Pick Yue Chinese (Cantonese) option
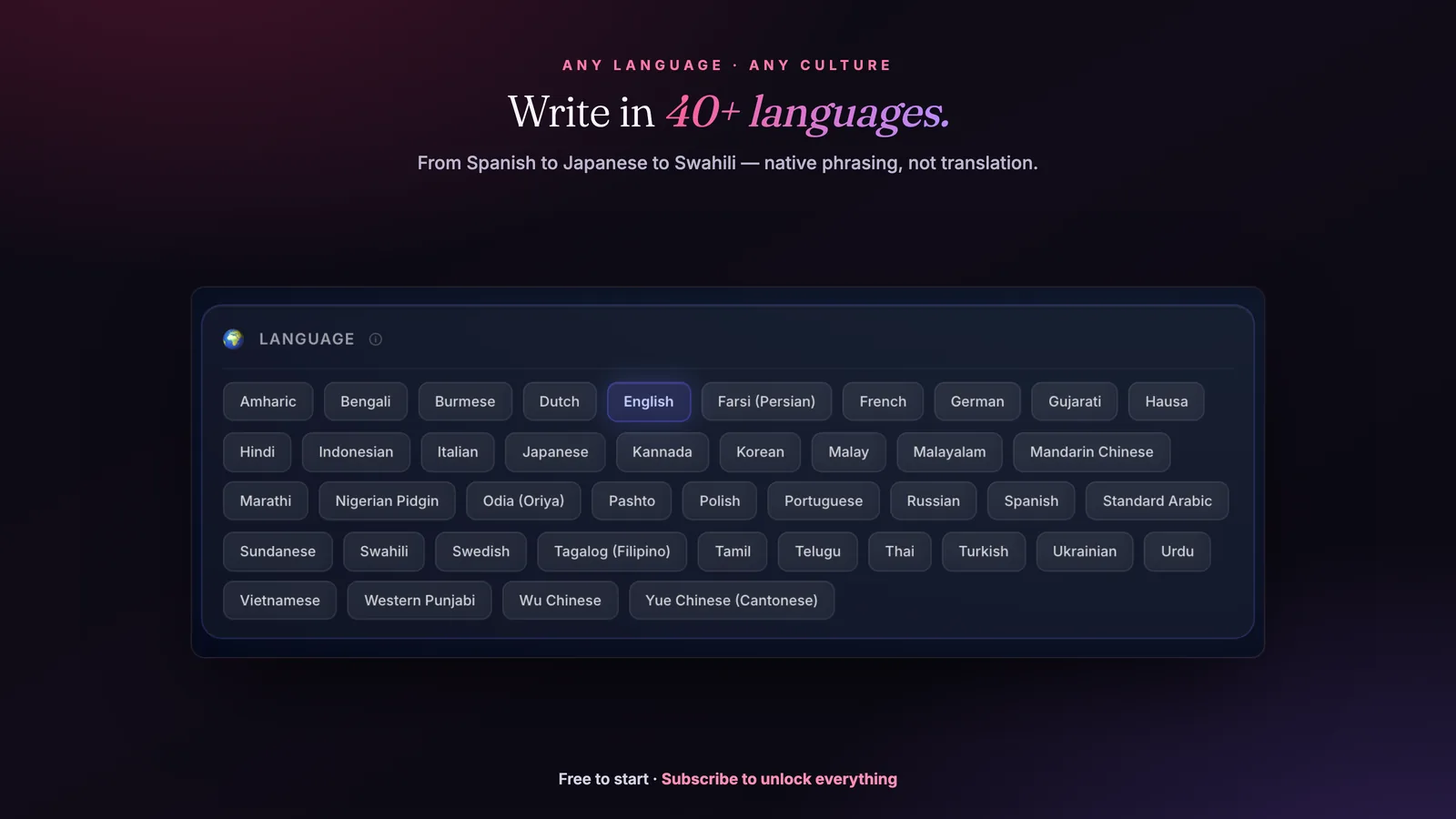Image resolution: width=1456 pixels, height=819 pixels. point(731,601)
